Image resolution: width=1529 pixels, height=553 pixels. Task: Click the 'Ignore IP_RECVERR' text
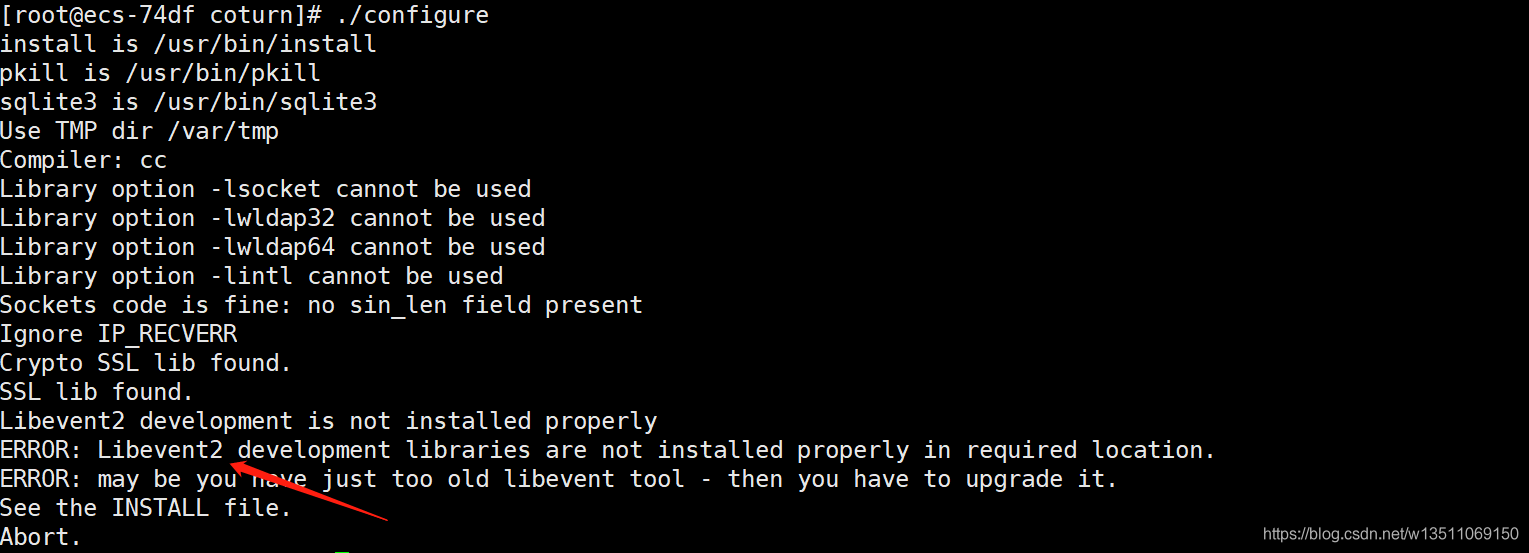coord(118,334)
